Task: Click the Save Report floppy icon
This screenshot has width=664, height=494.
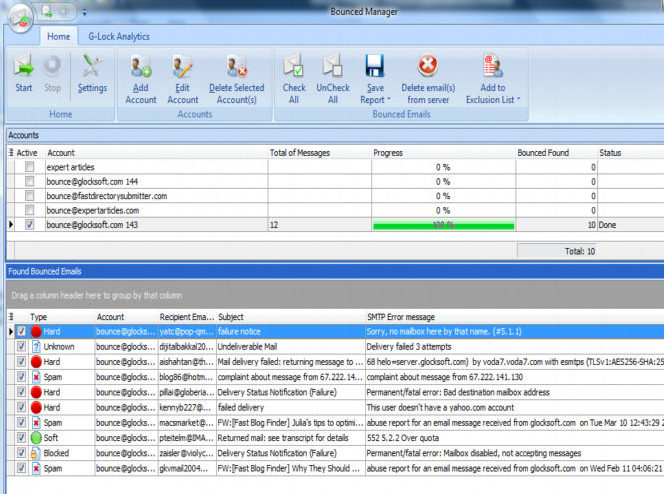Action: pyautogui.click(x=375, y=66)
